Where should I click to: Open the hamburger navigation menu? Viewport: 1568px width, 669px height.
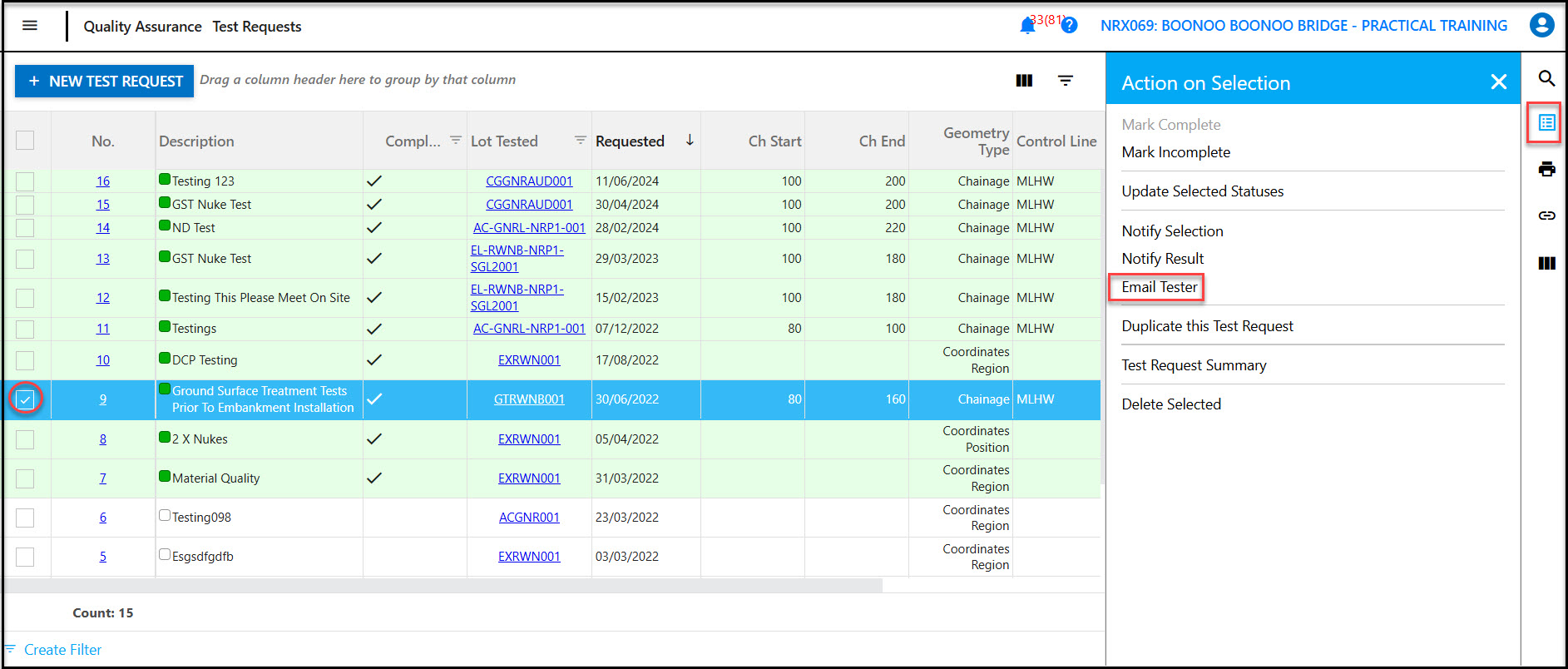coord(30,26)
